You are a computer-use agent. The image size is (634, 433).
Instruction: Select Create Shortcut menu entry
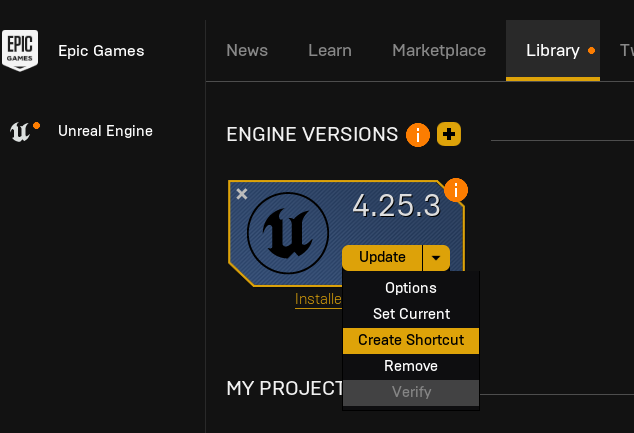411,340
